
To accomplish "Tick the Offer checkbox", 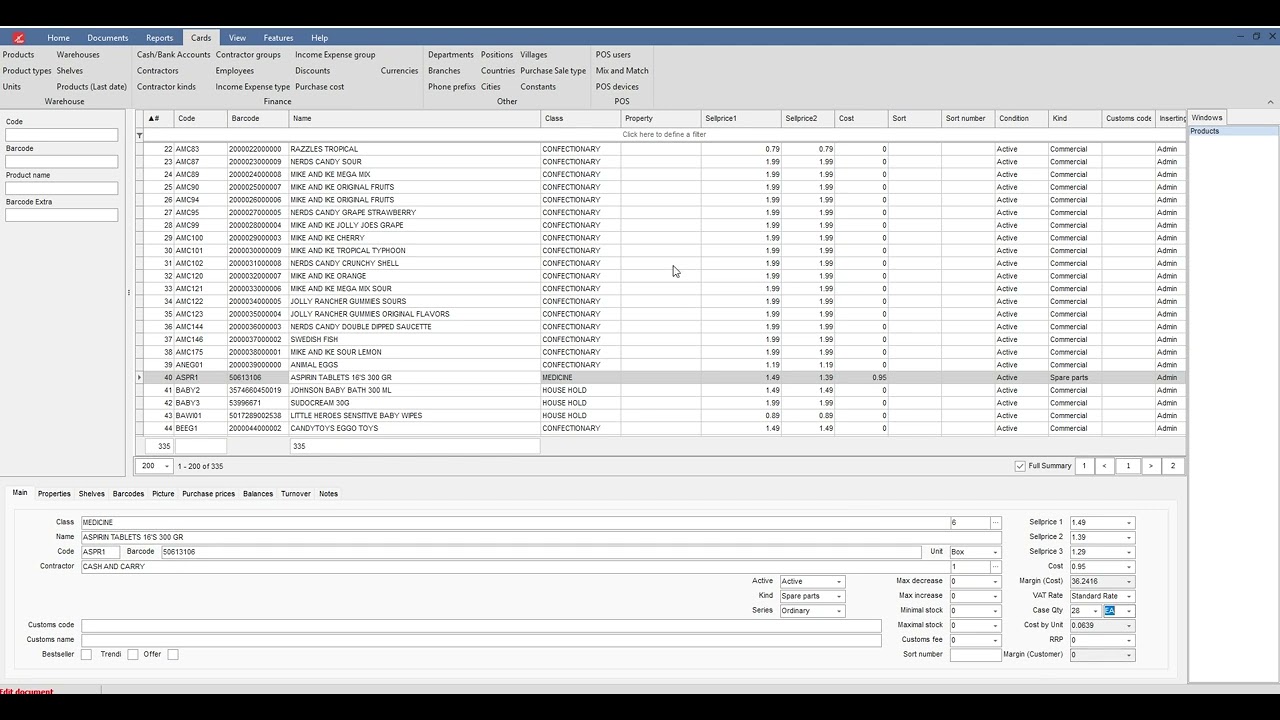I will (173, 654).
